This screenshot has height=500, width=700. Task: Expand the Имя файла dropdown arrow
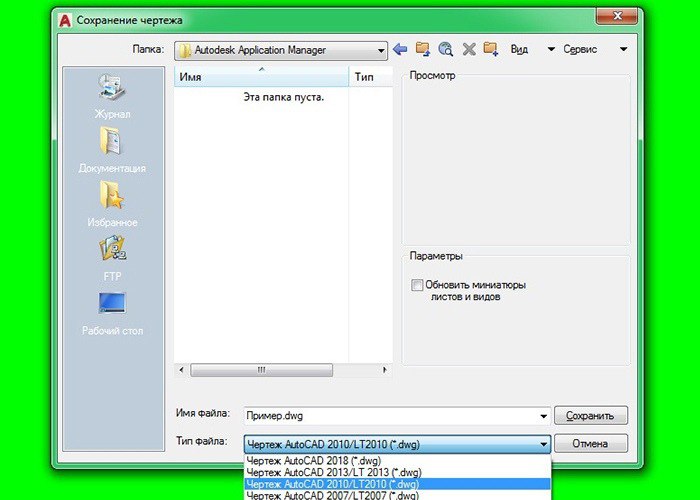543,416
